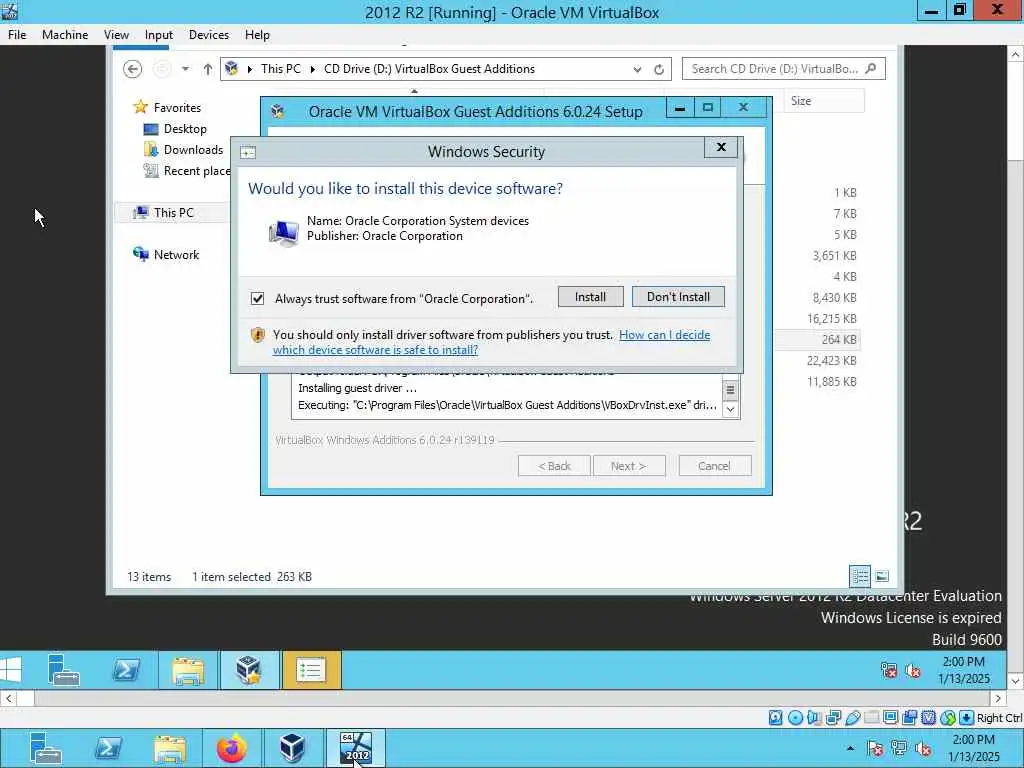Click the guest Start button
Viewport: 1024px width, 768px height.
[x=11, y=669]
